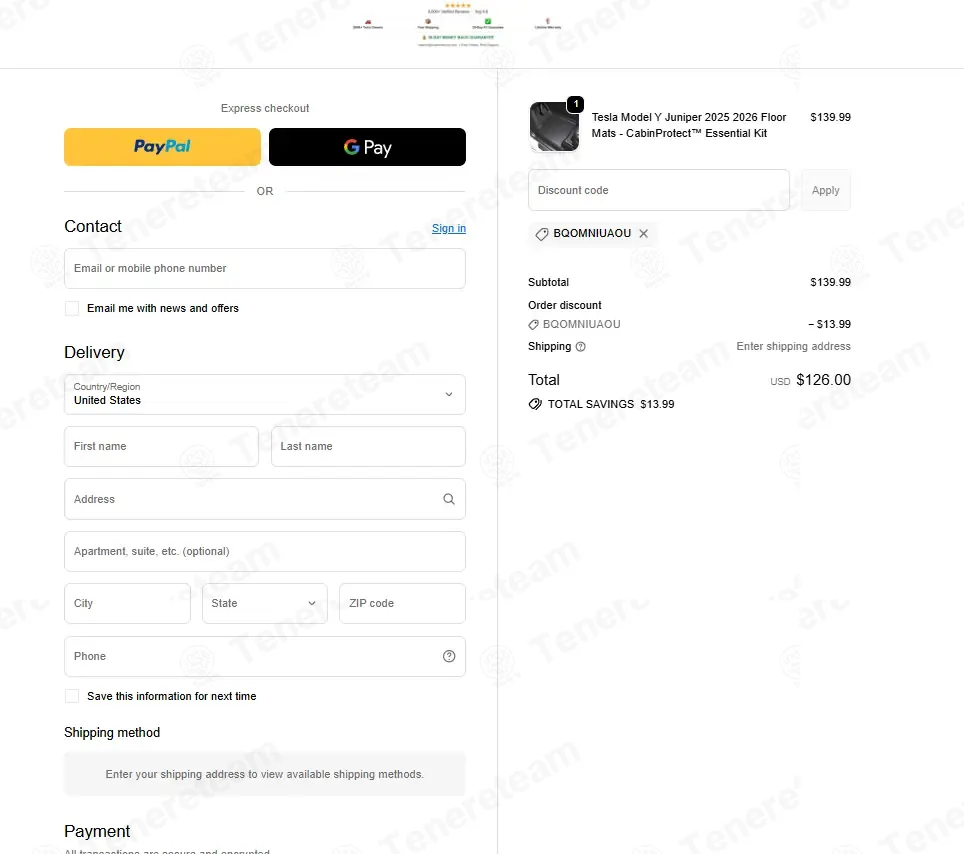Apply the discount code

click(x=826, y=190)
